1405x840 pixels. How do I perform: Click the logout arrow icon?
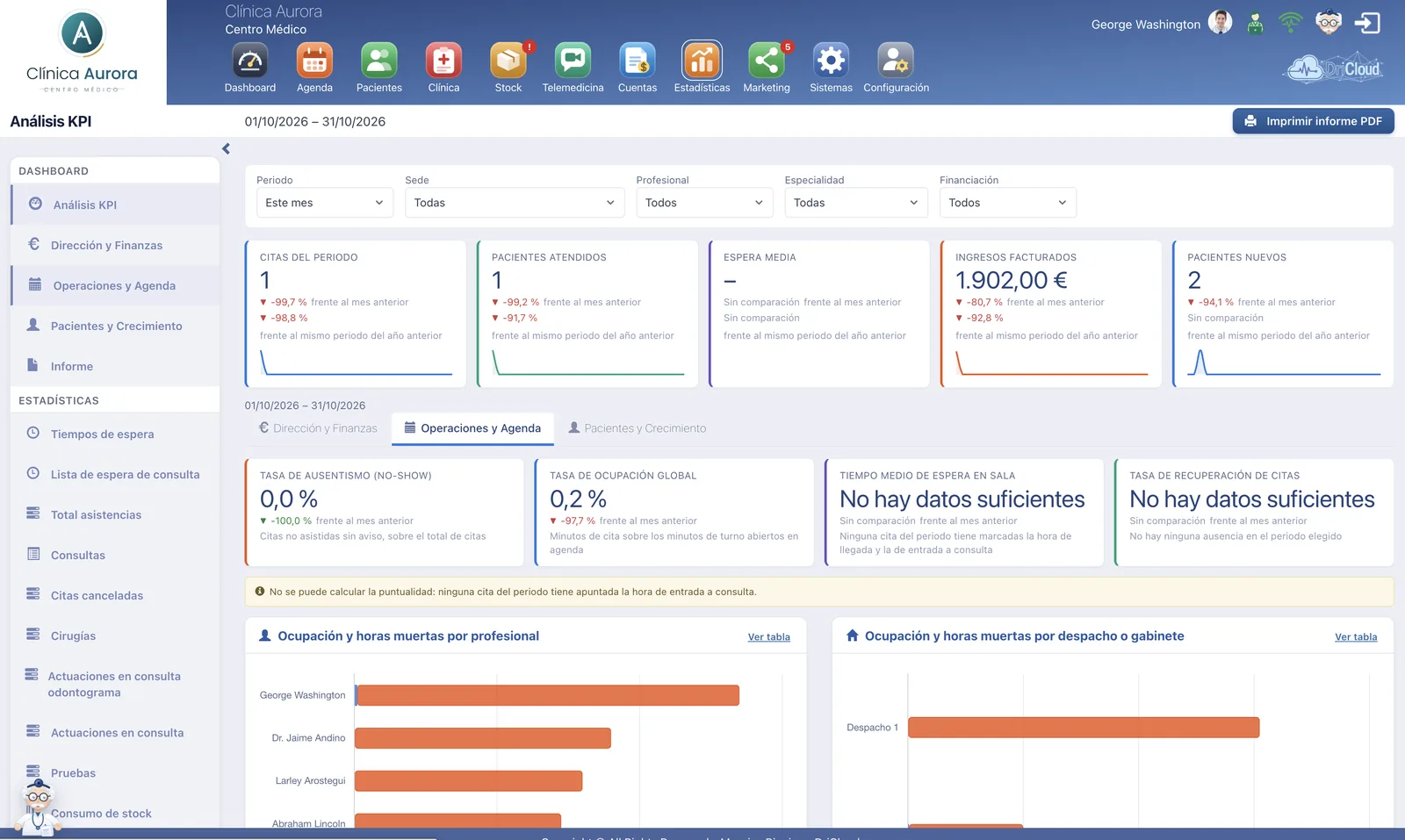pyautogui.click(x=1367, y=23)
